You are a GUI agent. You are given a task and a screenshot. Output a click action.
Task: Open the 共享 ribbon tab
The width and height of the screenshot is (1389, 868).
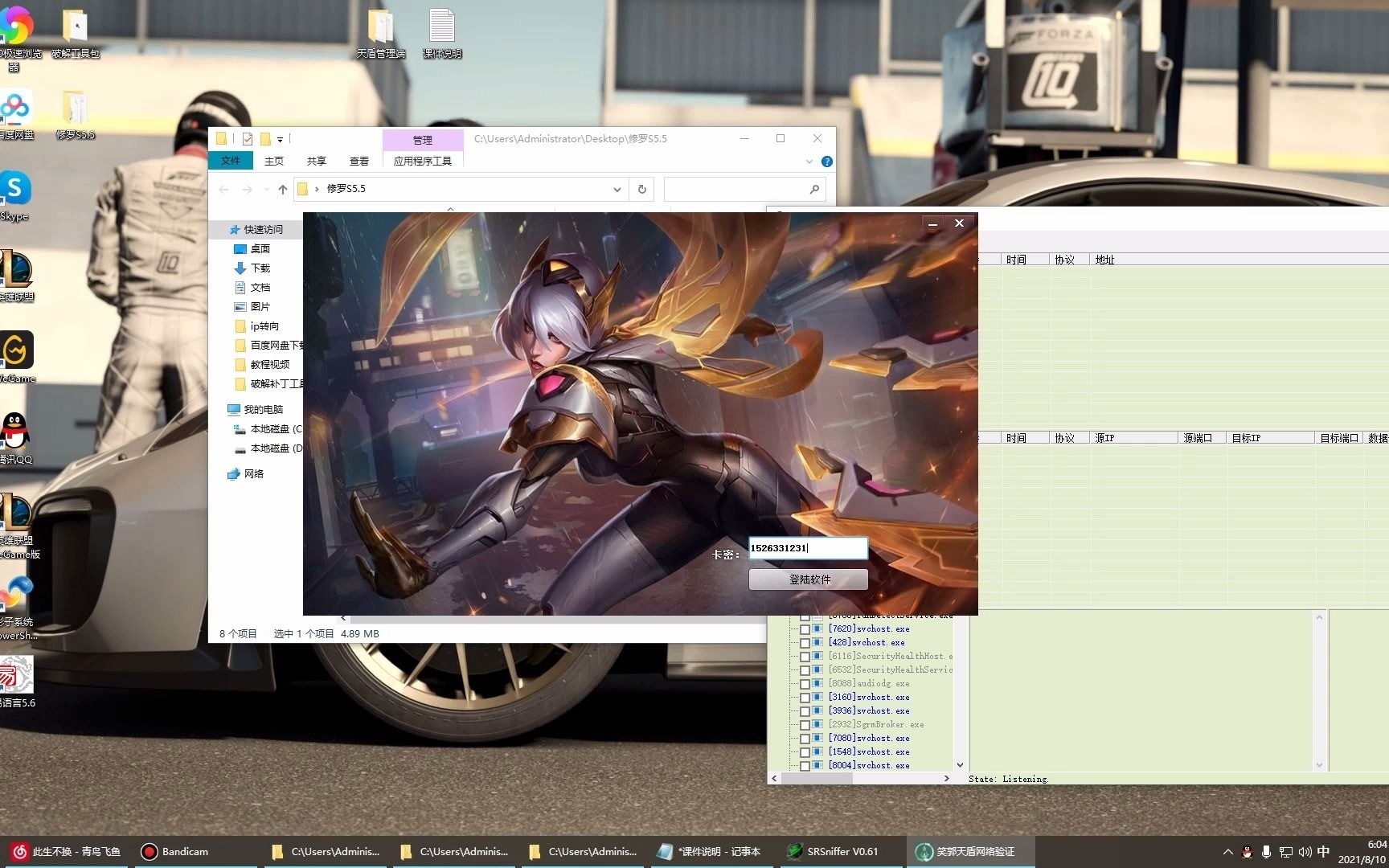[317, 161]
